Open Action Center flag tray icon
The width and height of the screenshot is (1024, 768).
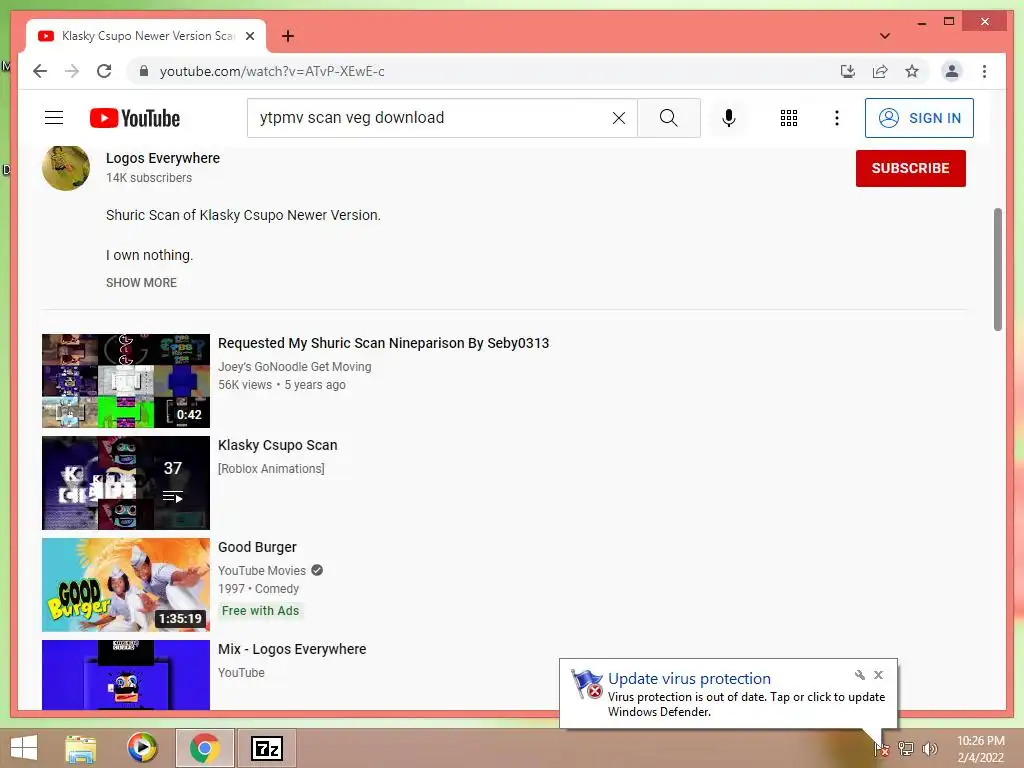click(881, 749)
